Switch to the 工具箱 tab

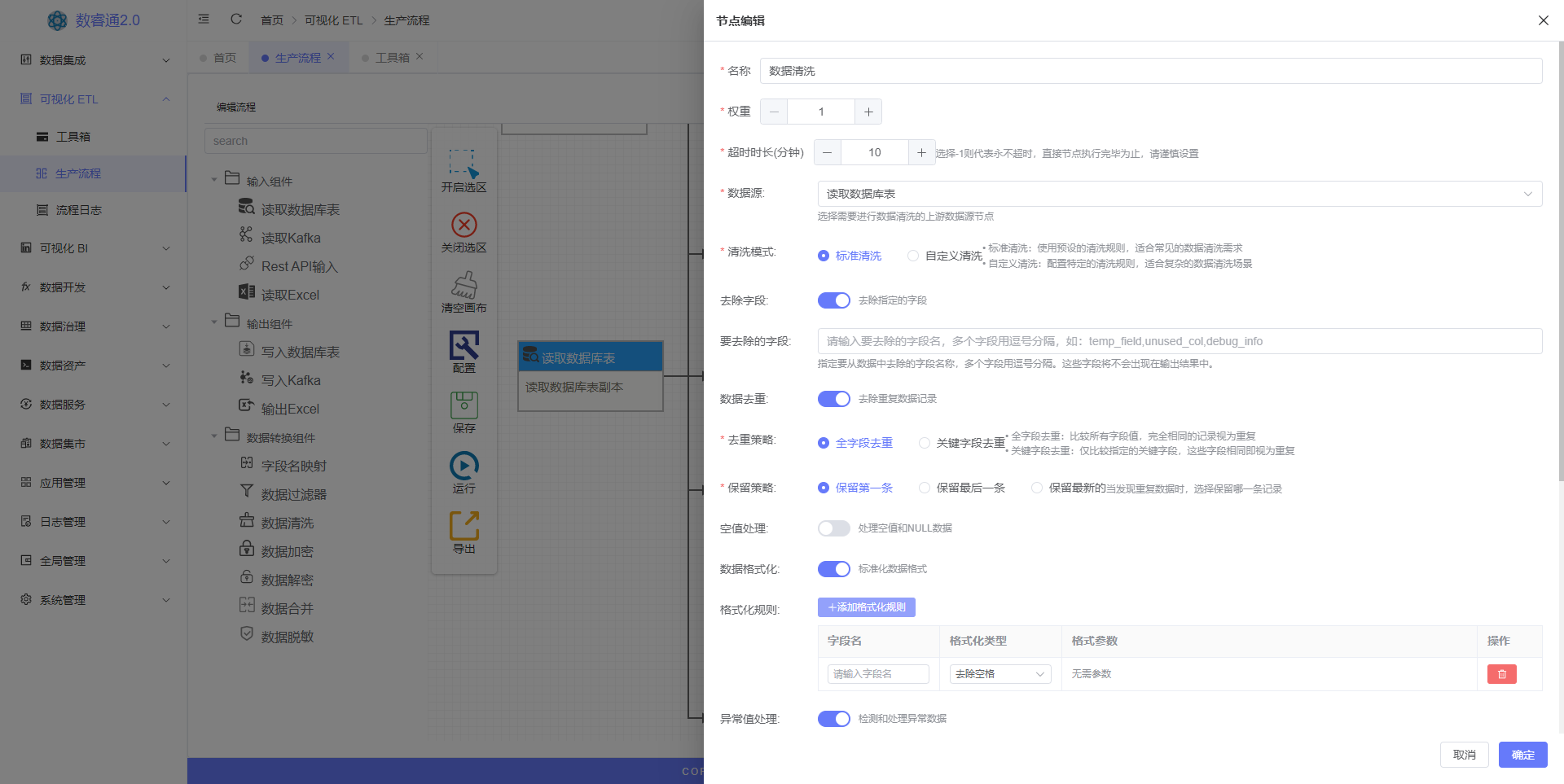coord(392,58)
